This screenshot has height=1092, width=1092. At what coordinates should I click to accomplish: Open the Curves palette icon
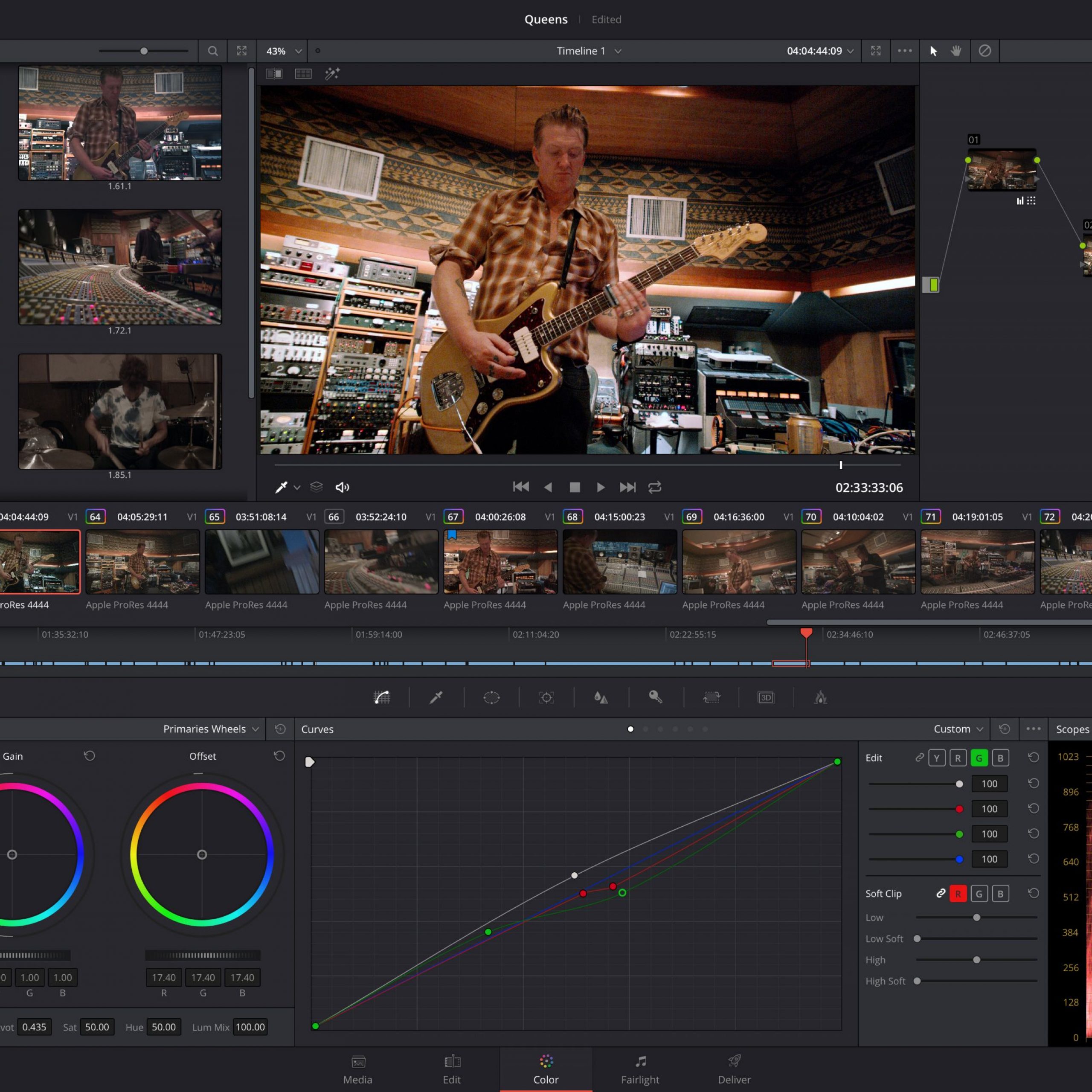pyautogui.click(x=382, y=697)
